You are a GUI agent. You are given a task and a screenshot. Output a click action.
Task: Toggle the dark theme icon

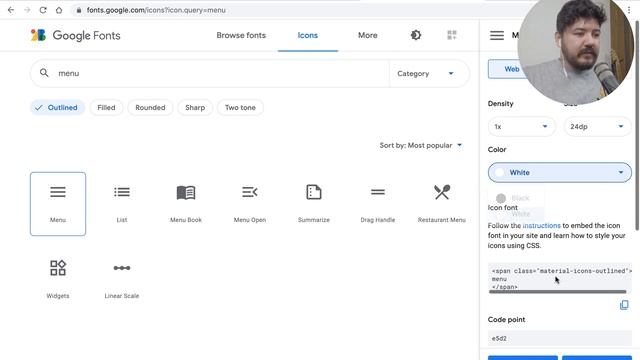click(416, 35)
